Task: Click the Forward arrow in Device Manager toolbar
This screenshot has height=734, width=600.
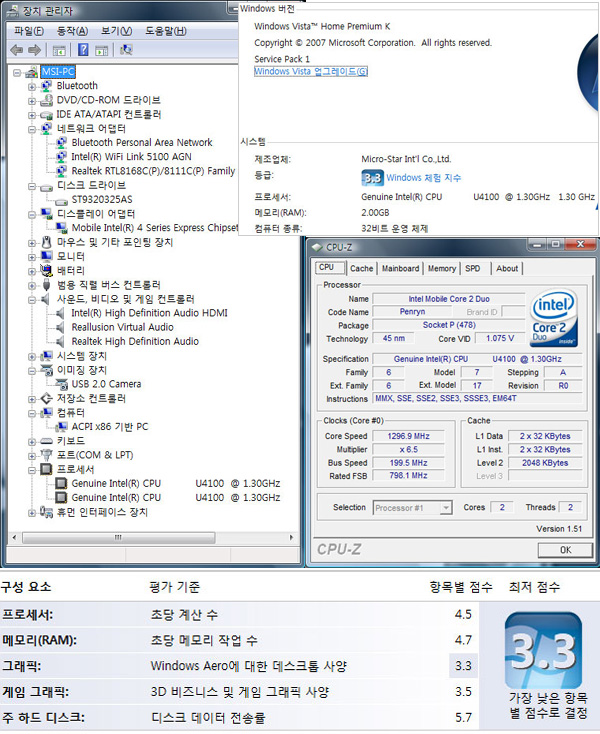Action: pyautogui.click(x=35, y=50)
